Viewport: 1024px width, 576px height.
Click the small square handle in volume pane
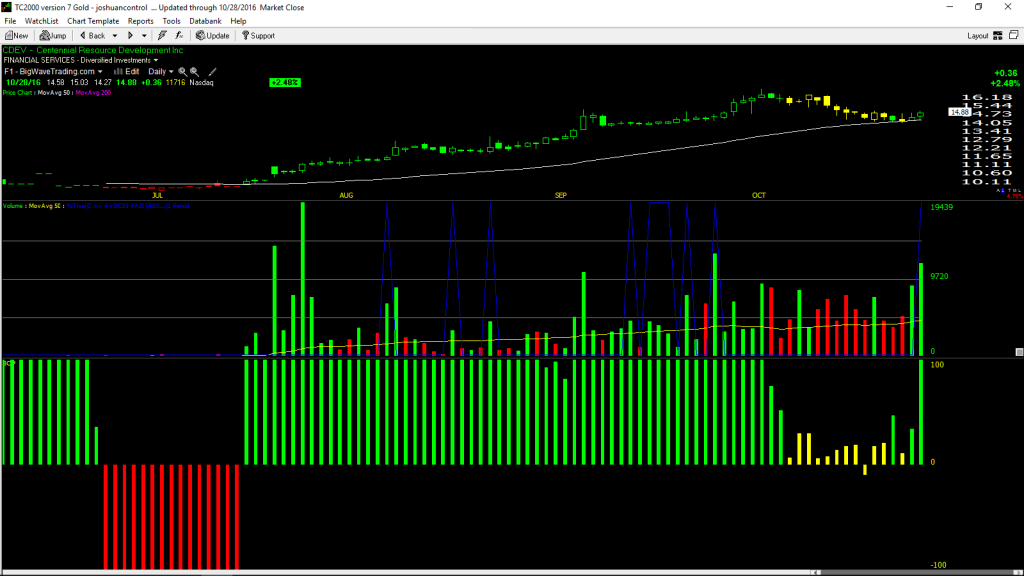tap(1019, 352)
